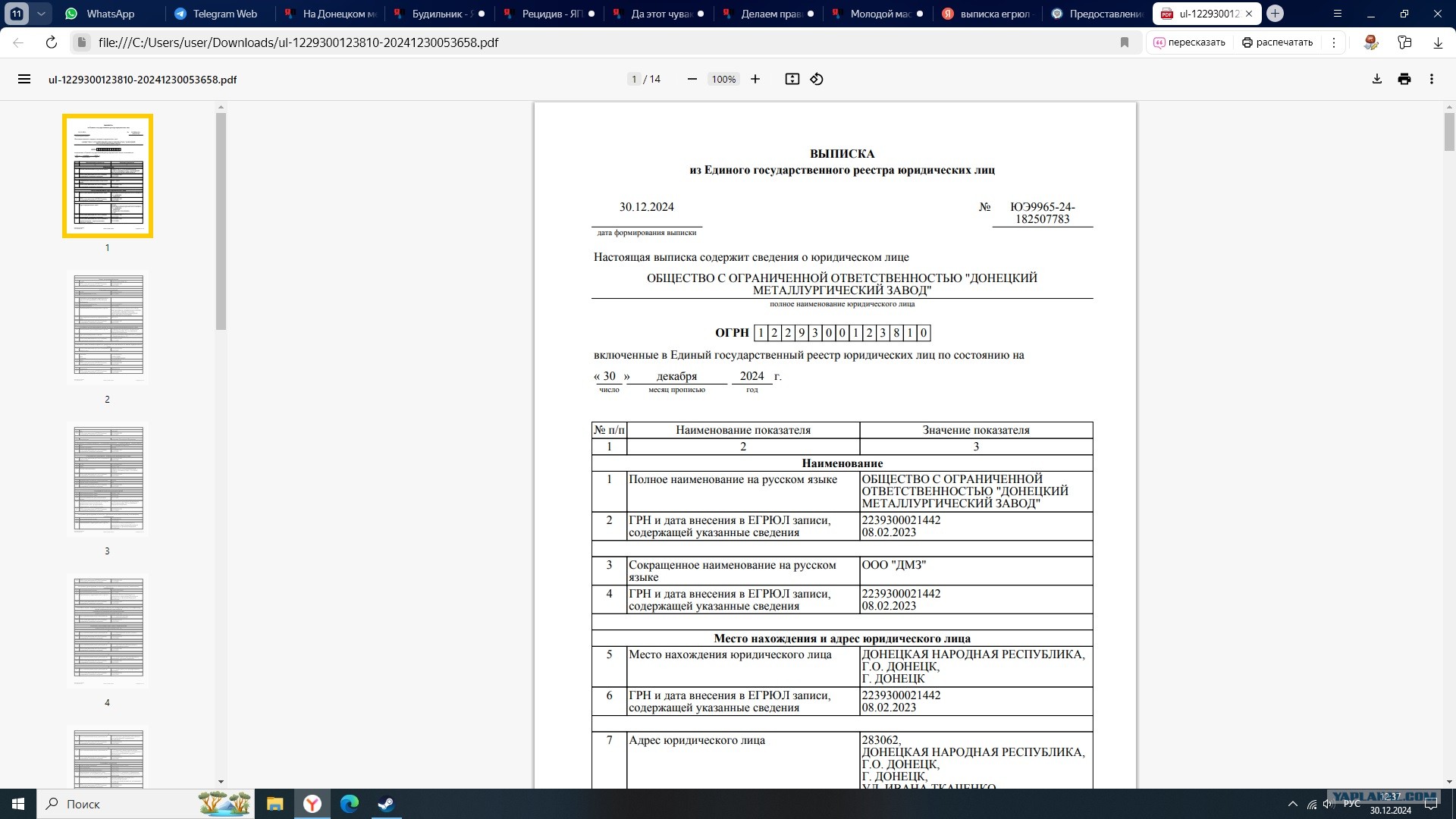Screen dimensions: 1456x819
Task: Switch to the "Молодой мас" tab
Action: pyautogui.click(x=878, y=14)
